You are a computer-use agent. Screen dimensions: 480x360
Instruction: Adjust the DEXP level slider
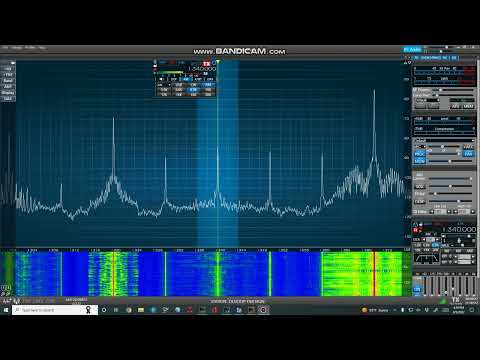click(x=451, y=201)
